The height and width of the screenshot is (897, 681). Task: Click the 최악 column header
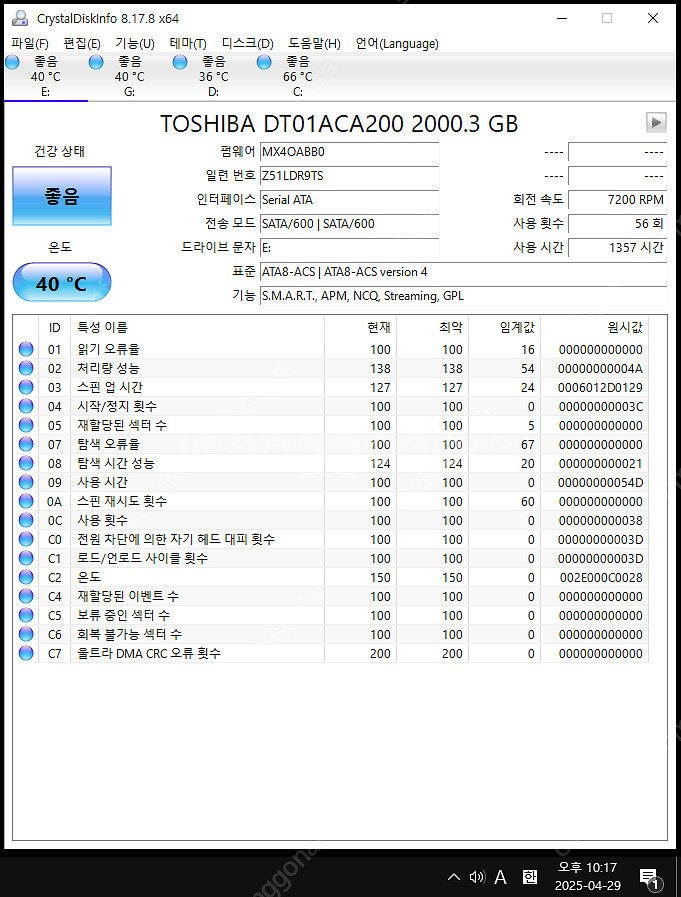tap(433, 328)
